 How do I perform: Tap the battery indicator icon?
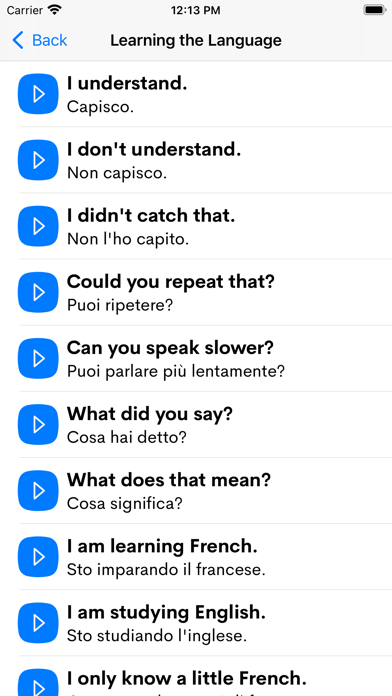point(374,10)
